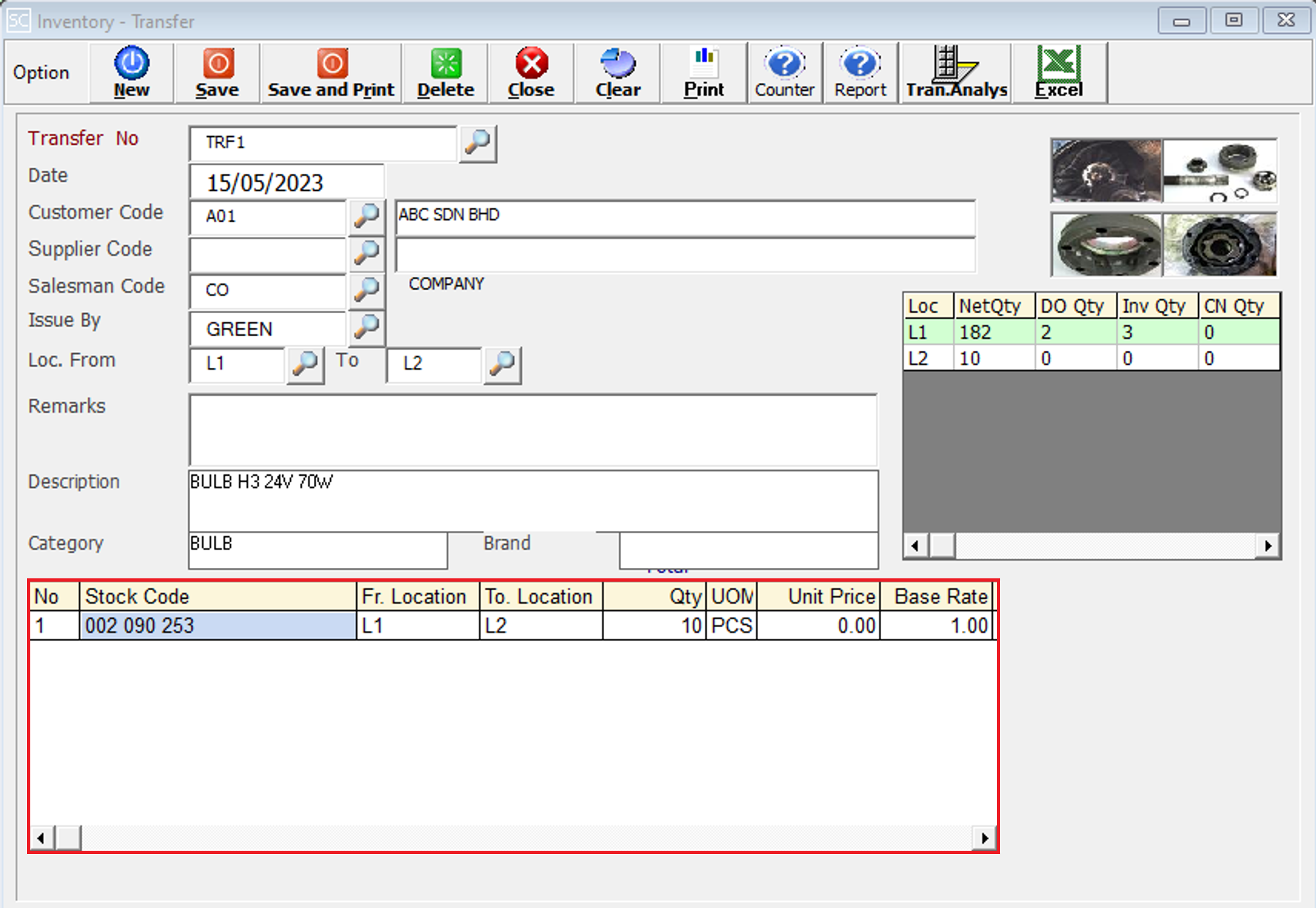The image size is (1316, 908).
Task: Click the CN Qty column header
Action: click(x=1239, y=306)
